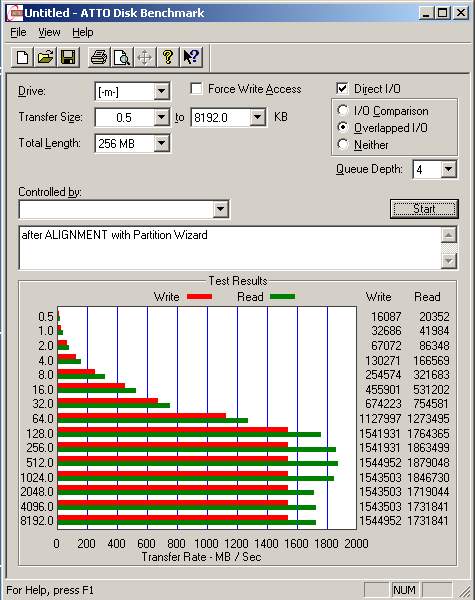This screenshot has height=600, width=475.
Task: Expand the maximum Transfer Size dropdown 8192.0
Action: [x=258, y=117]
